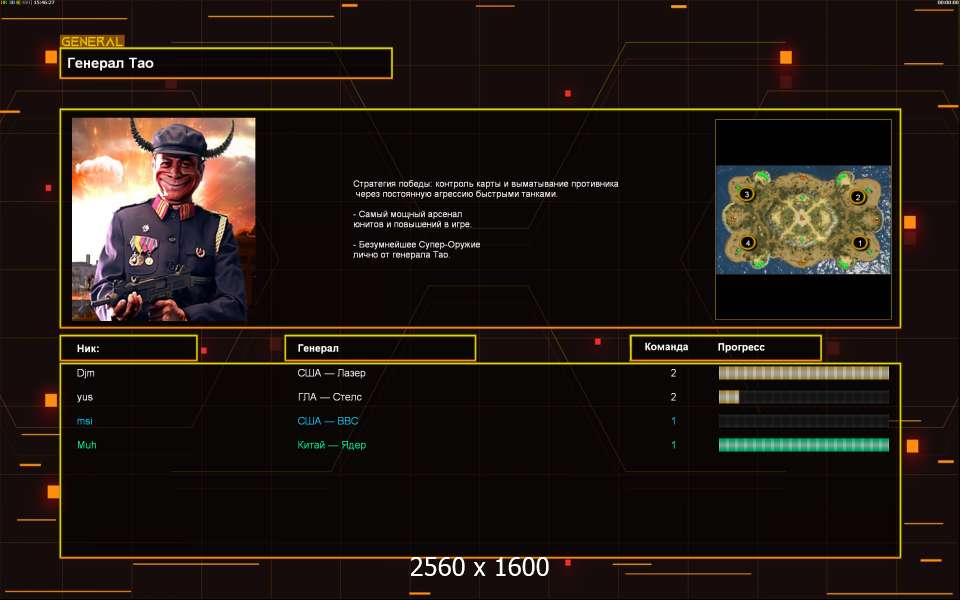
Task: Click msi's empty progress bar
Action: click(804, 421)
